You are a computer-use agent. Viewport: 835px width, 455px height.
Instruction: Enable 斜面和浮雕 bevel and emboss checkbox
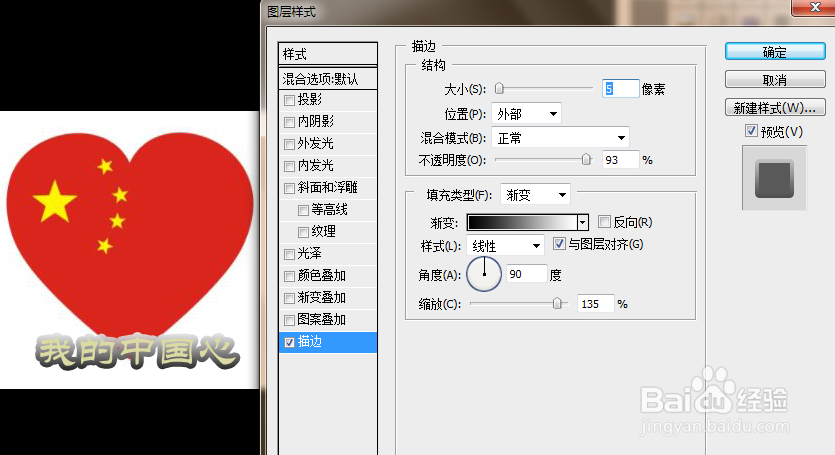[289, 188]
